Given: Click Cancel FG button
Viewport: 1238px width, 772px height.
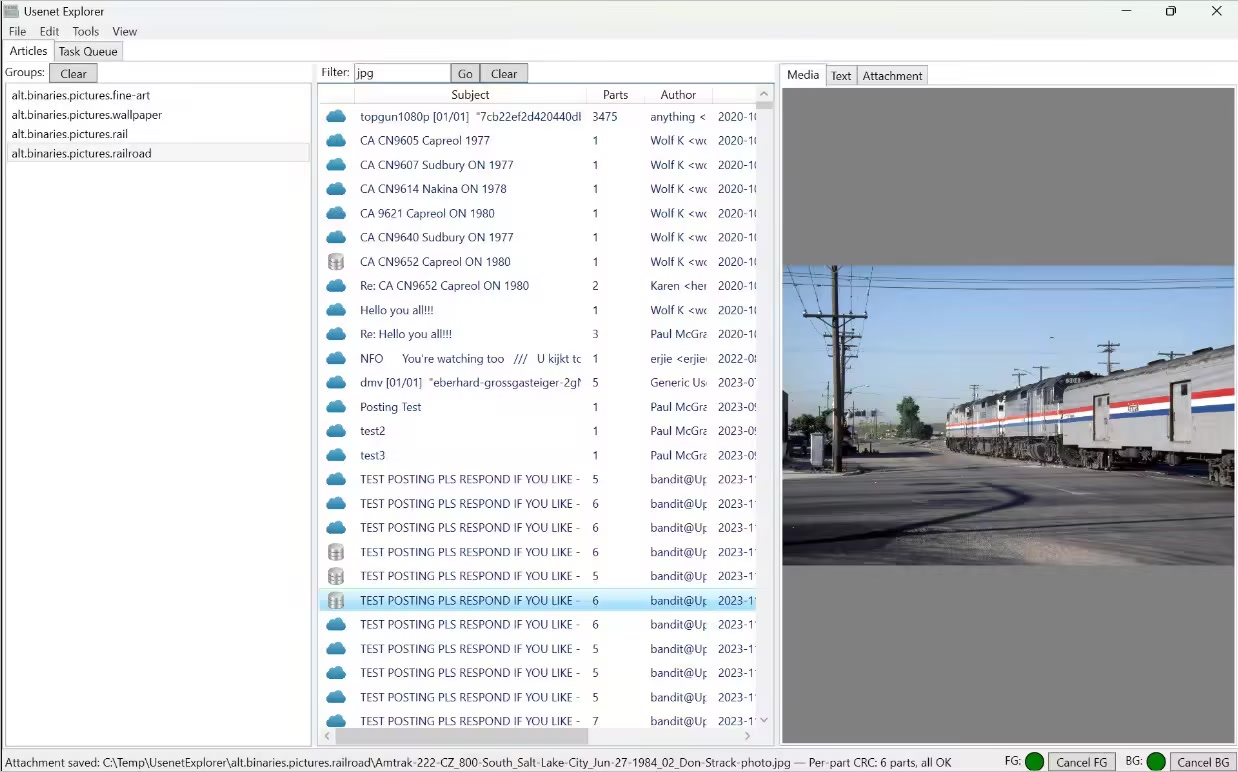Looking at the screenshot, I should [1081, 762].
